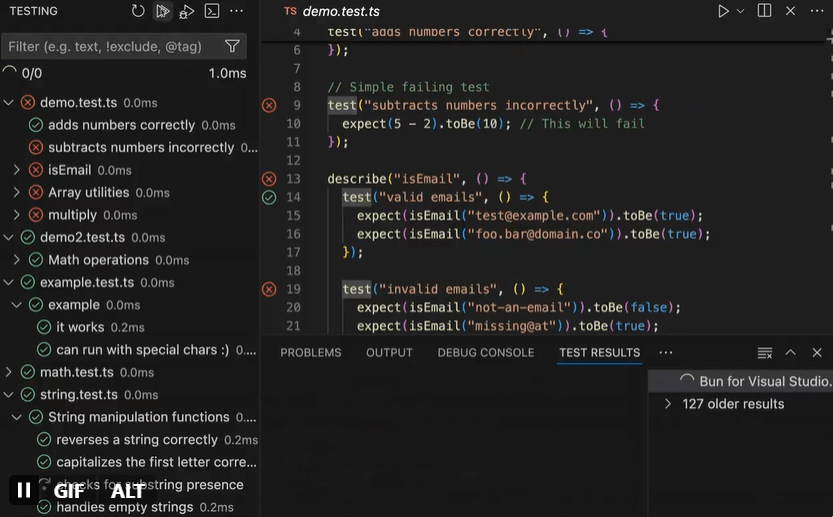Click the filter funnel icon
This screenshot has height=517, width=833.
pos(232,46)
